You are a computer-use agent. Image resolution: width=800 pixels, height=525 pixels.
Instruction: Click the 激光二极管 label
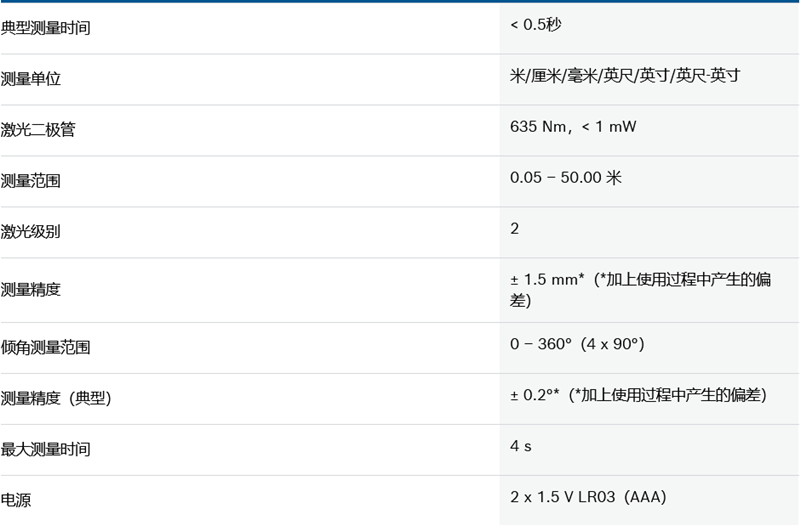tap(38, 130)
